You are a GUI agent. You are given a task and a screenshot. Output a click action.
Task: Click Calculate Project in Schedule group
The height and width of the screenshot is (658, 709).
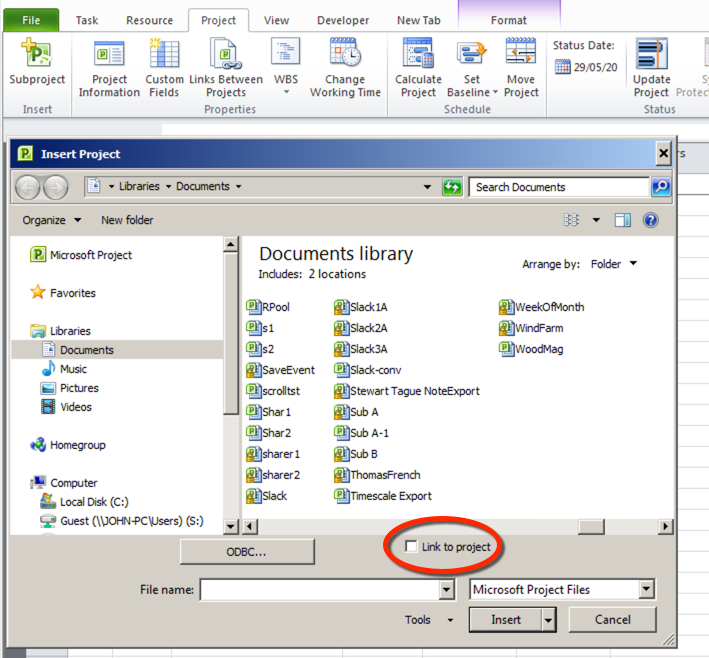click(x=418, y=68)
